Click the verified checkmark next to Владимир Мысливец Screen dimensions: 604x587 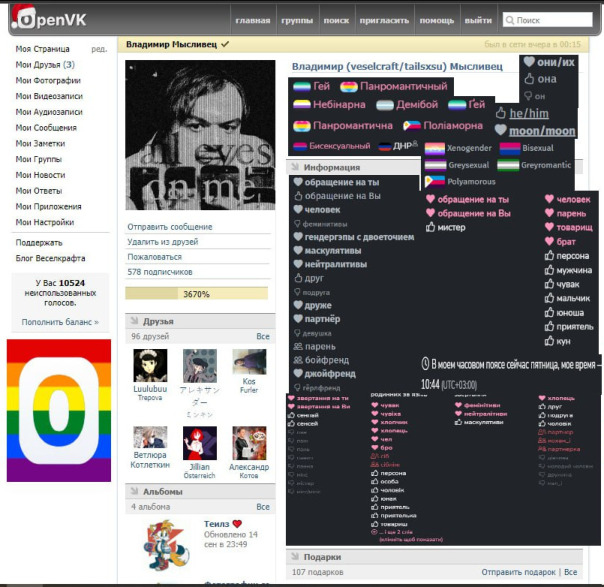pos(225,44)
